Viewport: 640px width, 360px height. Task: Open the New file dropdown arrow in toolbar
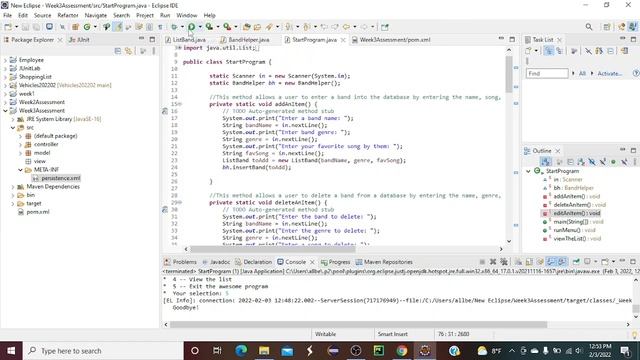click(x=16, y=27)
